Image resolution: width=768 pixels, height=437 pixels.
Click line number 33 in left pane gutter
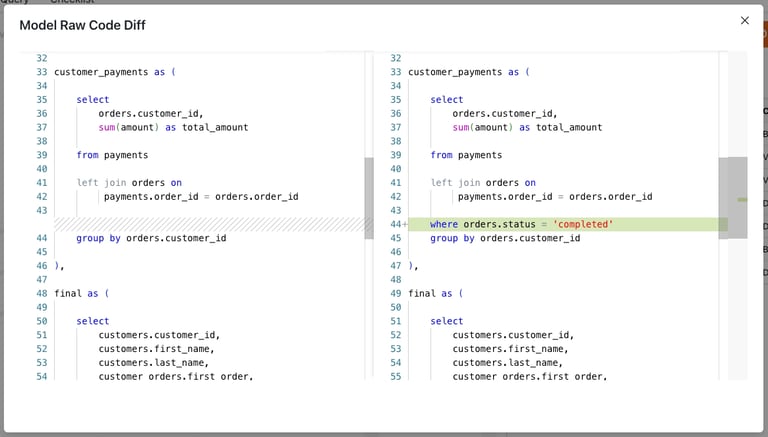(42, 72)
